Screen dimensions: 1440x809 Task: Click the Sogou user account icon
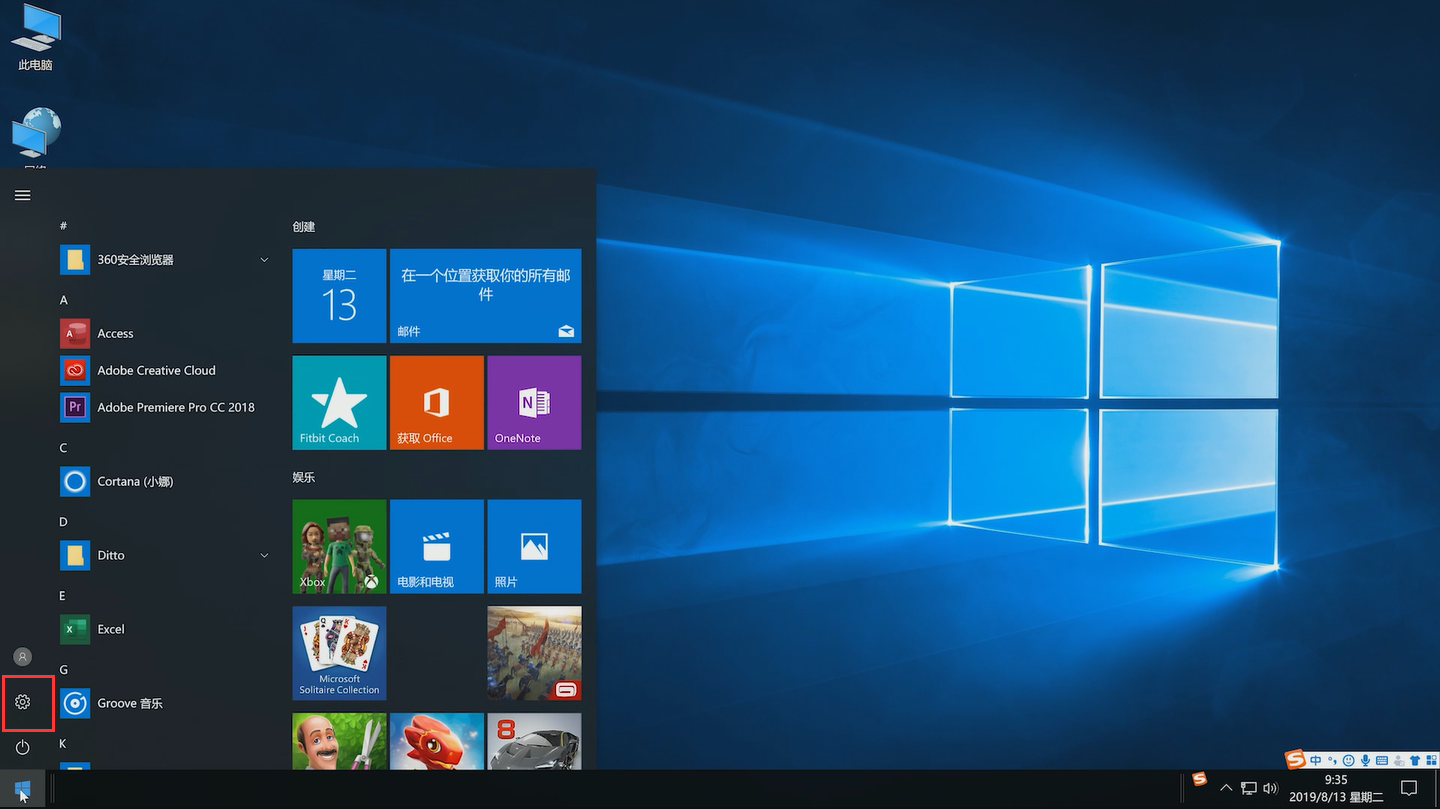(x=1399, y=761)
